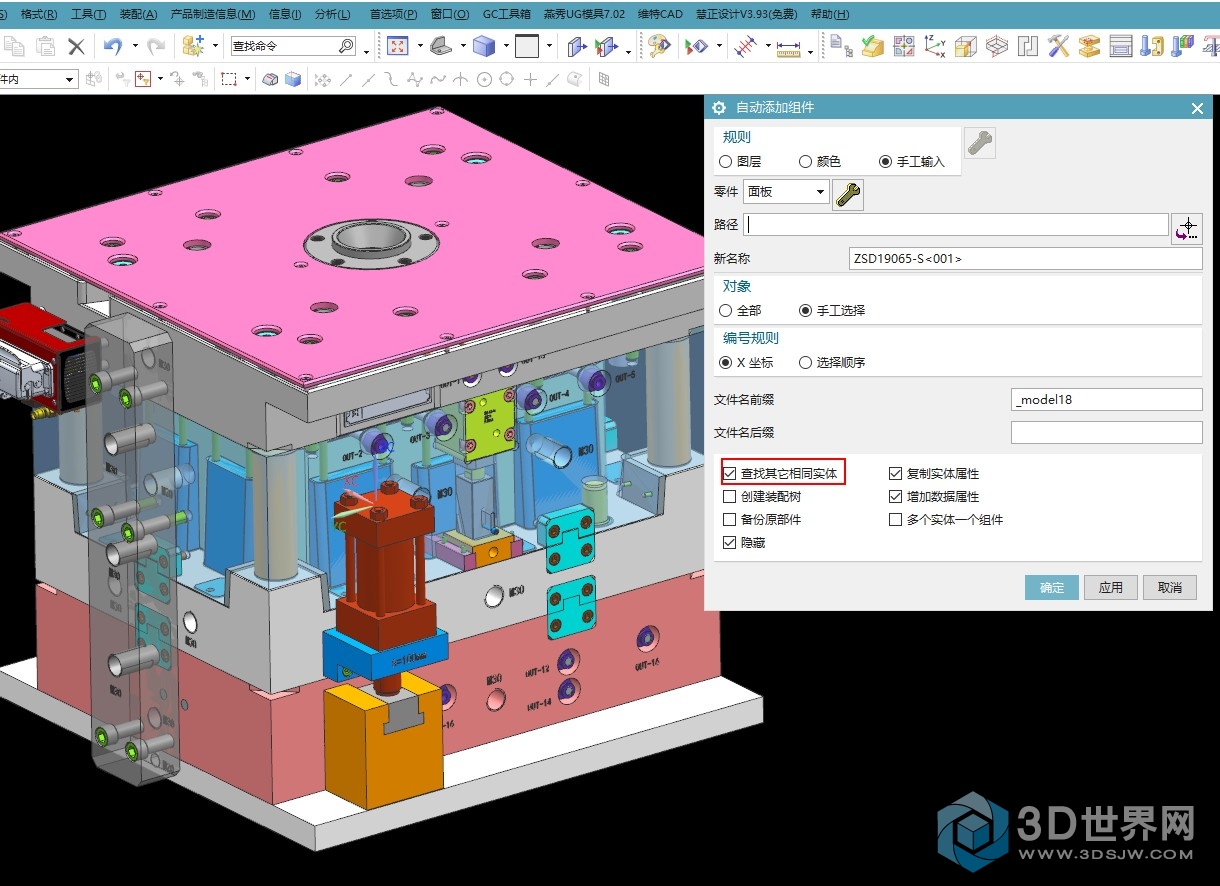Image resolution: width=1220 pixels, height=886 pixels.
Task: Open the 帮助(H) menu
Action: click(830, 14)
